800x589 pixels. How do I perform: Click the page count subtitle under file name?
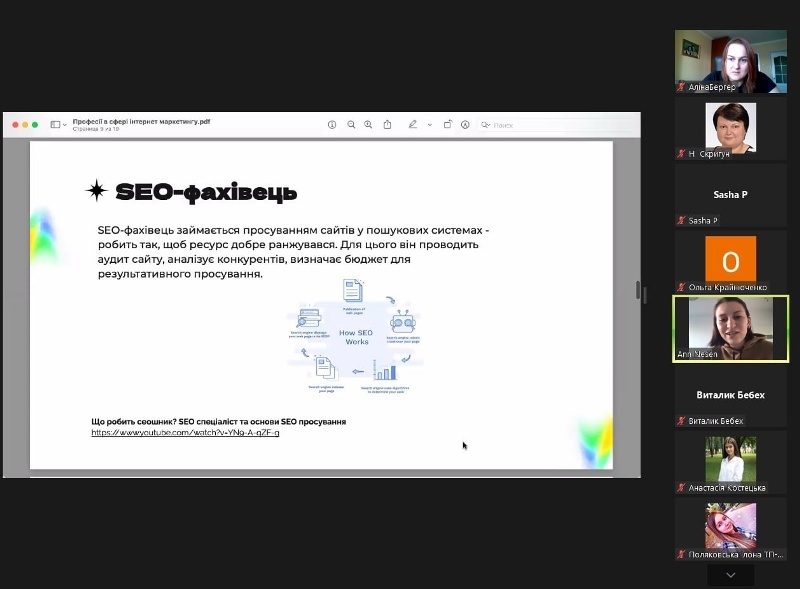pyautogui.click(x=96, y=129)
